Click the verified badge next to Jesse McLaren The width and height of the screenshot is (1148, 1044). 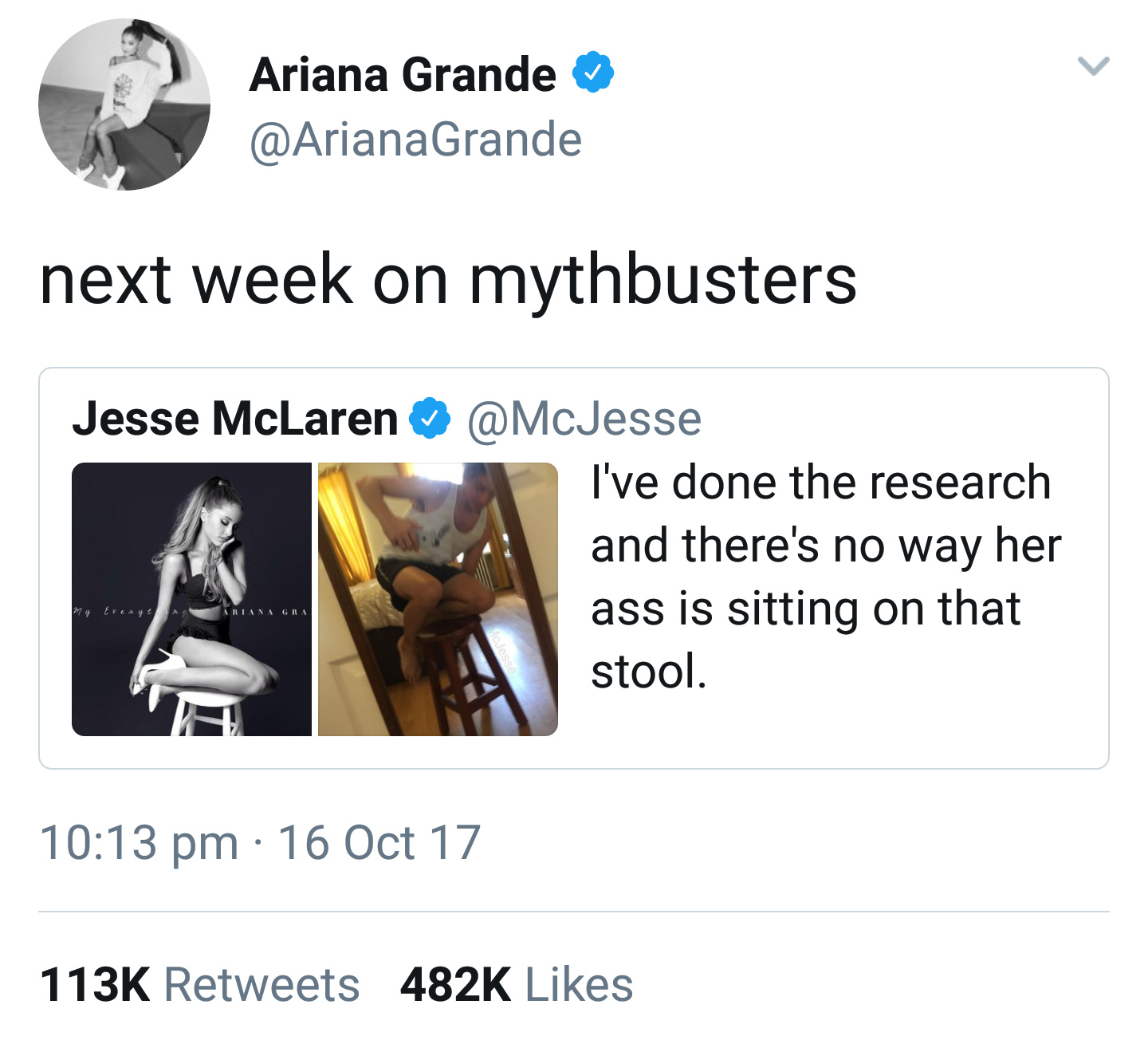tap(431, 419)
